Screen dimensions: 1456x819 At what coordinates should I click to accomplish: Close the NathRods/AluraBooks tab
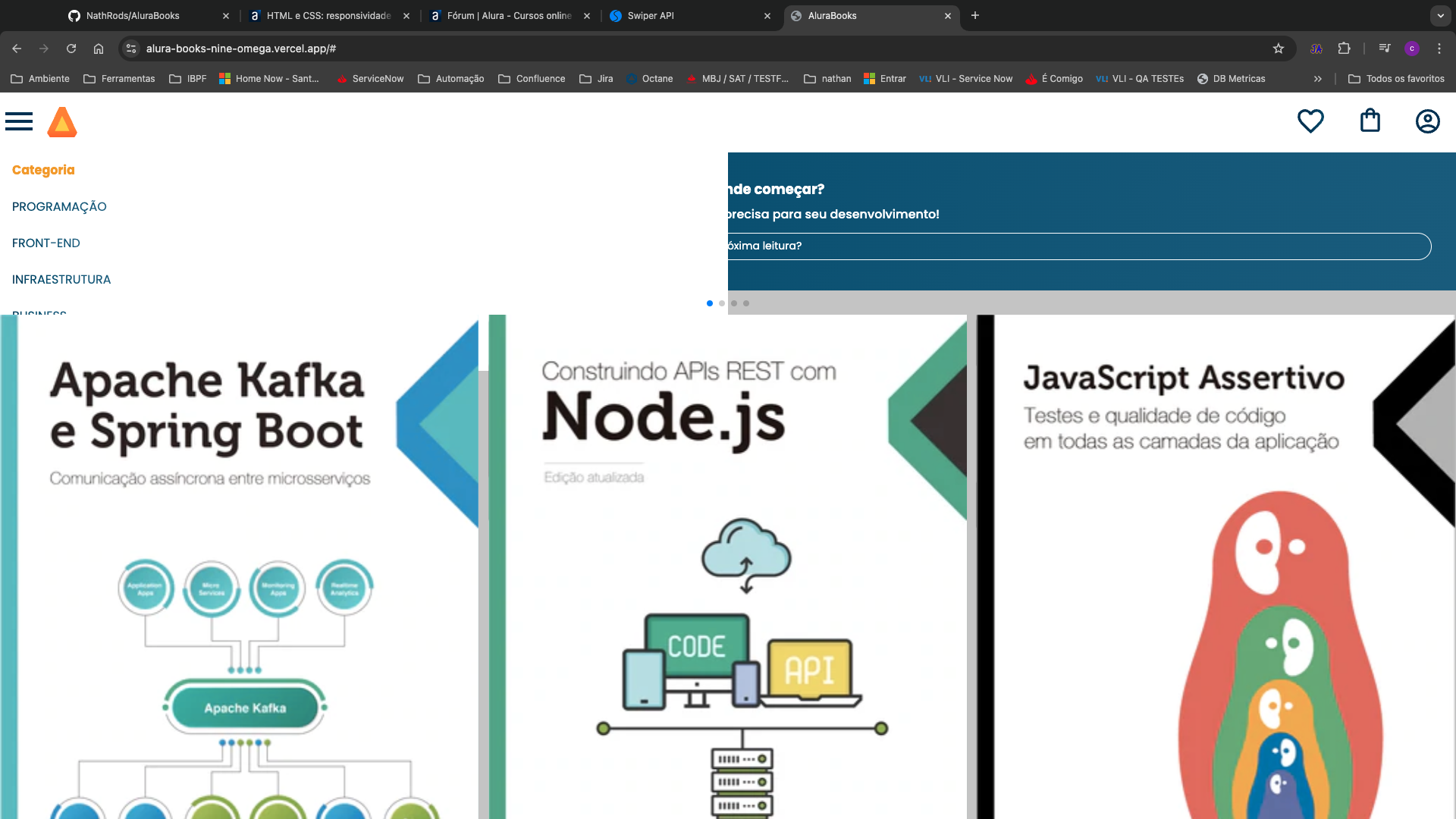coord(226,15)
